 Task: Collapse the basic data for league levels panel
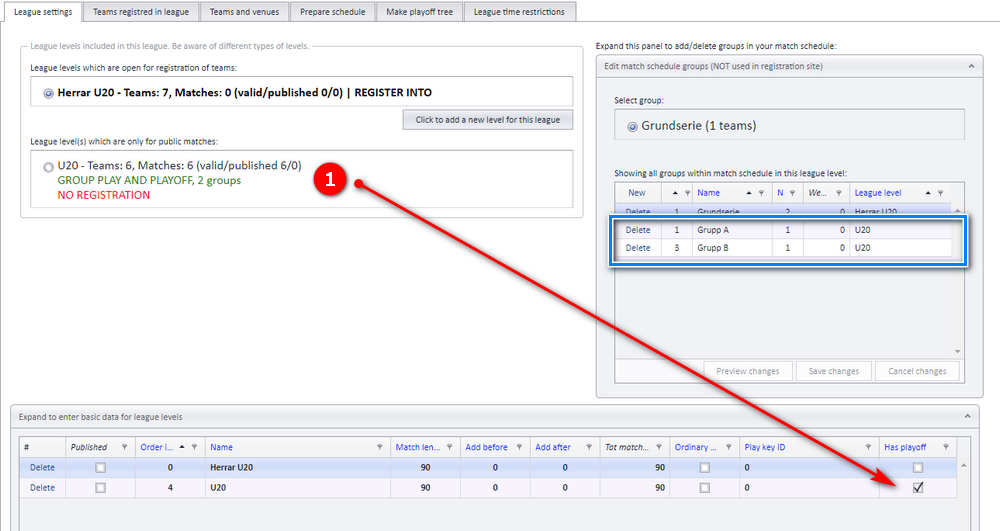pos(967,416)
